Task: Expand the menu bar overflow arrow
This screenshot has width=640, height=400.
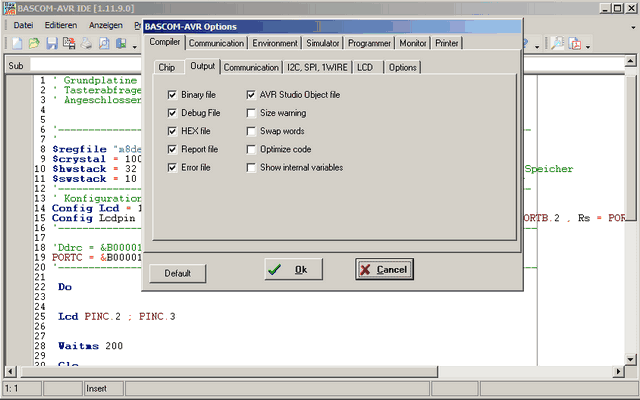Action: pos(633,28)
